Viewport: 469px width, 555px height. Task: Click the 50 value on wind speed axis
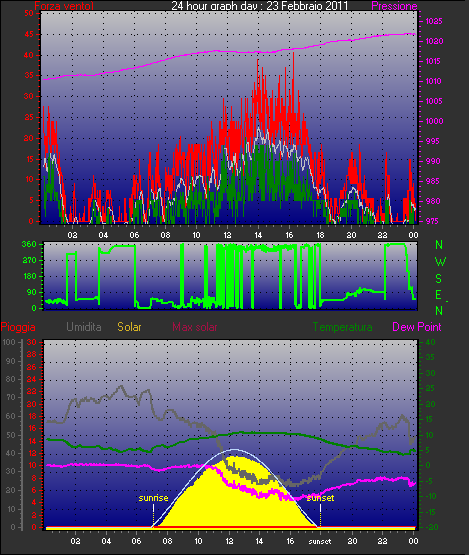[29, 13]
